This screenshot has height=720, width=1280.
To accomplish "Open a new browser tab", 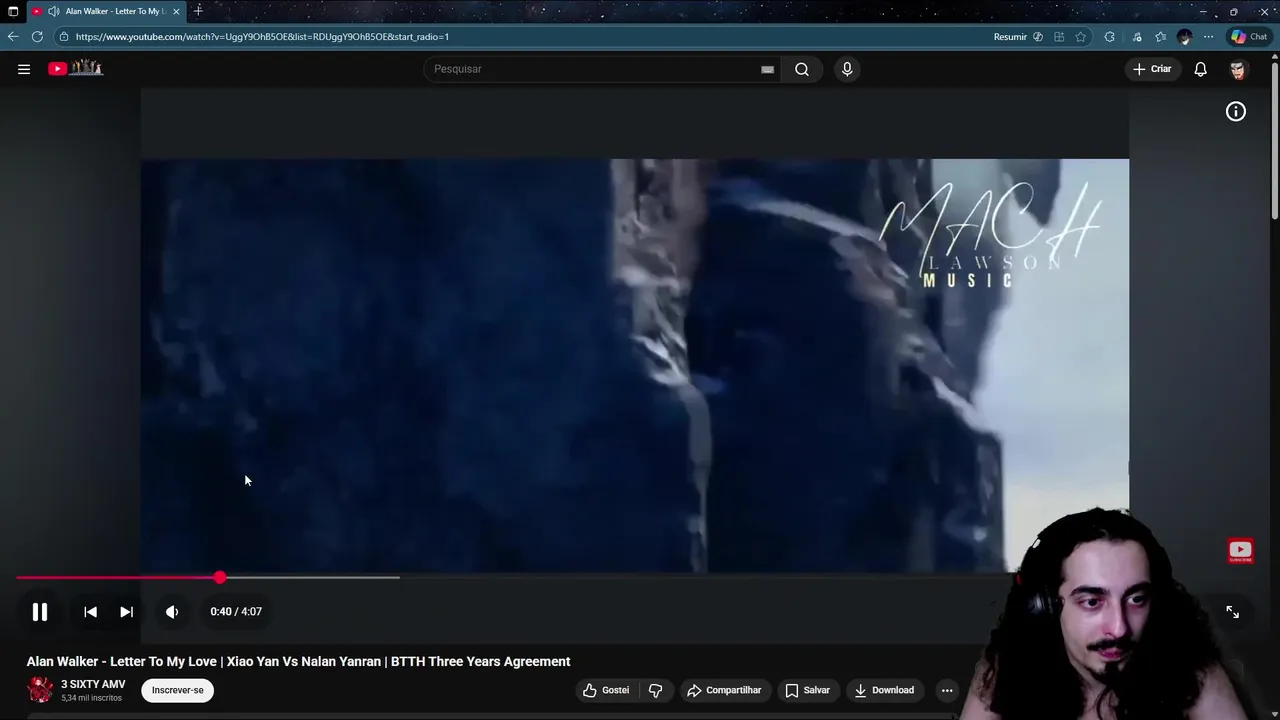I will pos(198,11).
